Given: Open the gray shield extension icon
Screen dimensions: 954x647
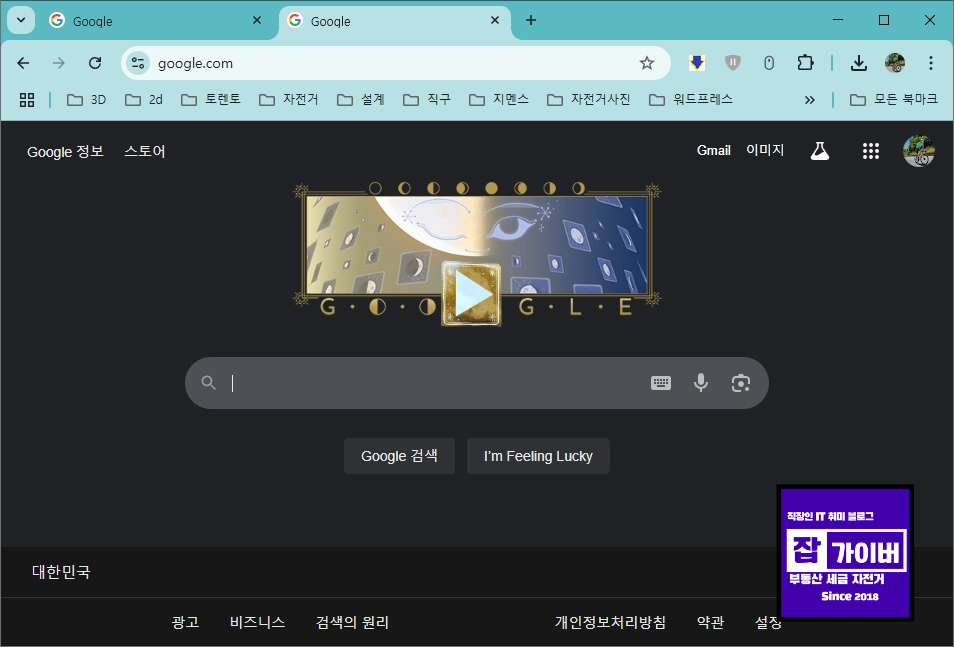Looking at the screenshot, I should pyautogui.click(x=733, y=63).
